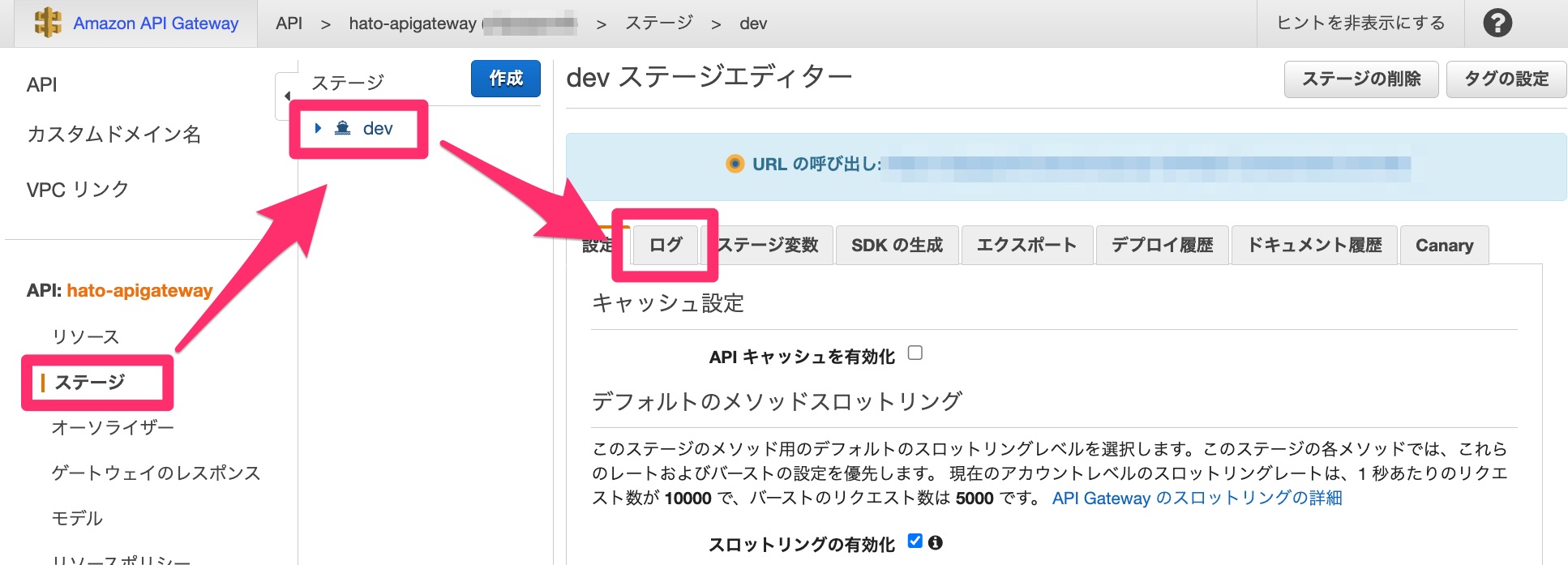Image resolution: width=1568 pixels, height=565 pixels.
Task: Click the 作成 button
Action: pyautogui.click(x=506, y=79)
